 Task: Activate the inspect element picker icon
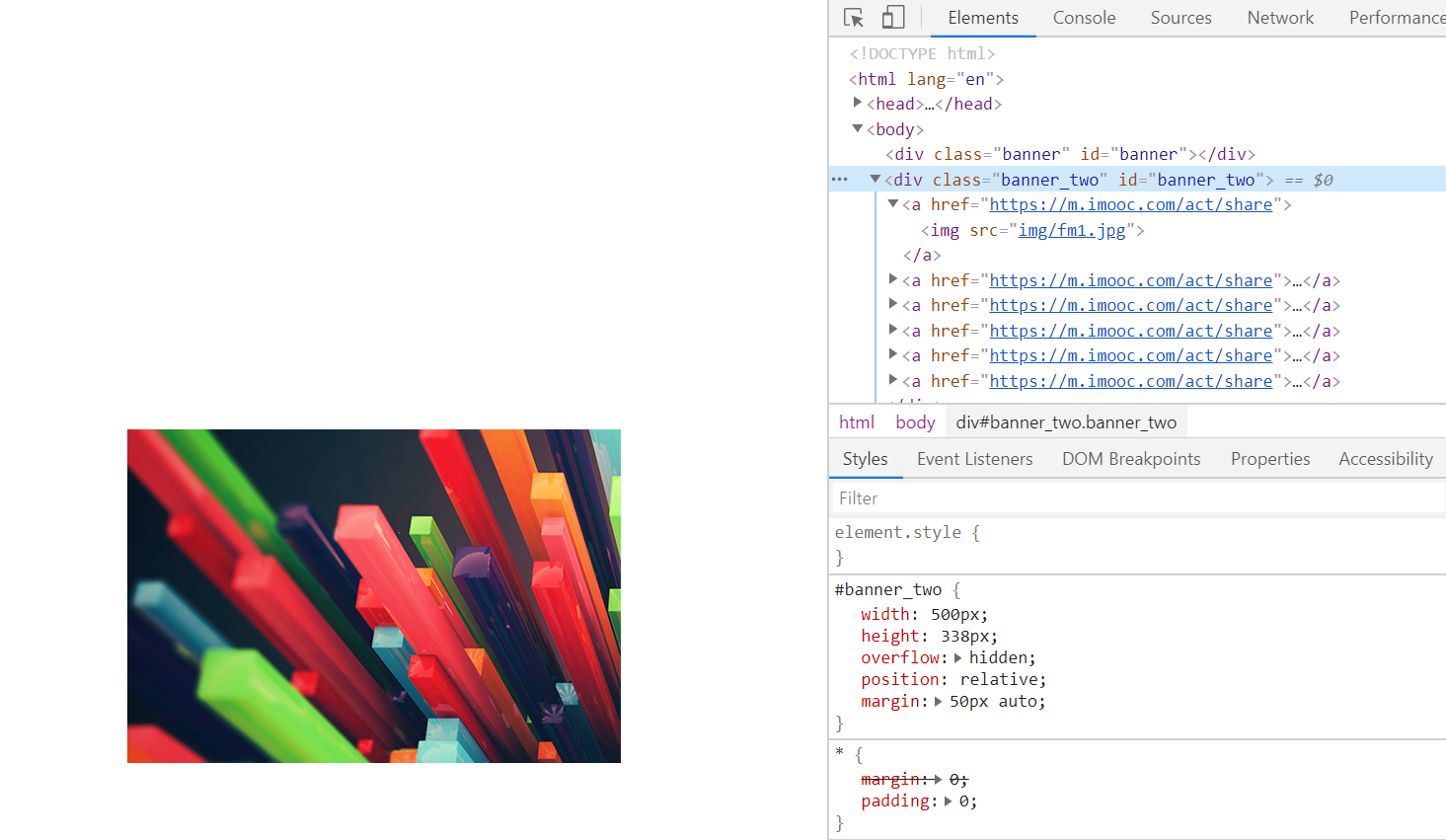[854, 18]
